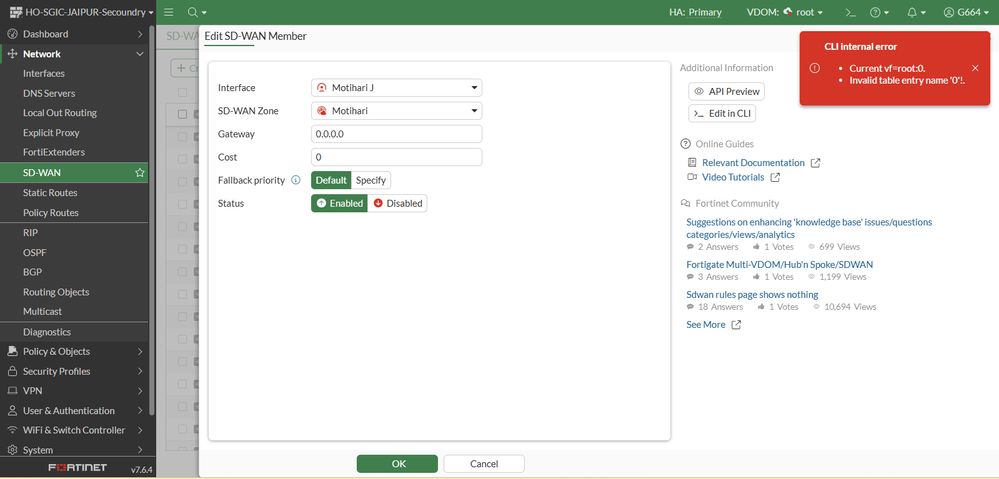Expand the VPN menu chevron
This screenshot has width=999, height=479.
[x=140, y=391]
